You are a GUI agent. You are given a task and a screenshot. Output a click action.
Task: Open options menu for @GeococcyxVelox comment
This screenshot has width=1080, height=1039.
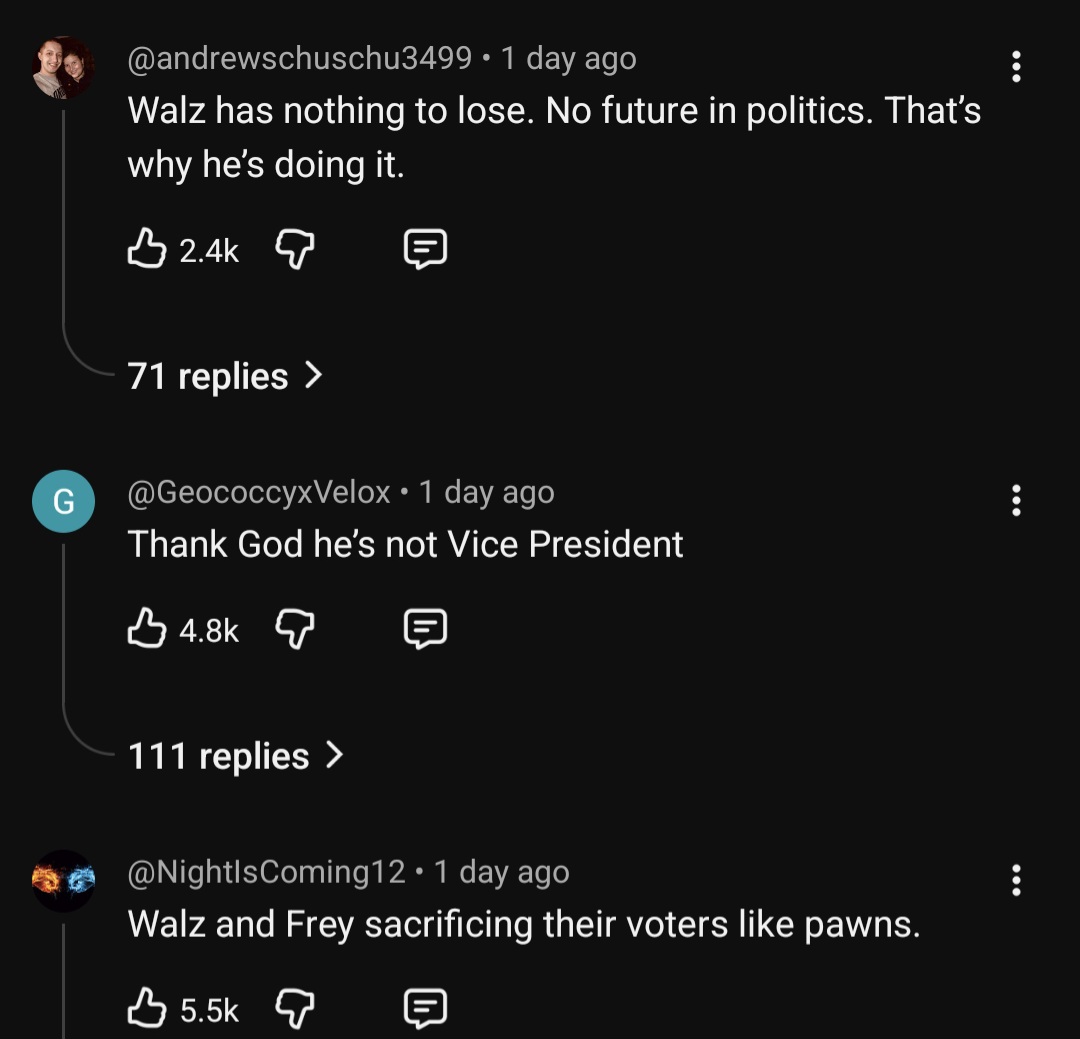coord(1016,499)
